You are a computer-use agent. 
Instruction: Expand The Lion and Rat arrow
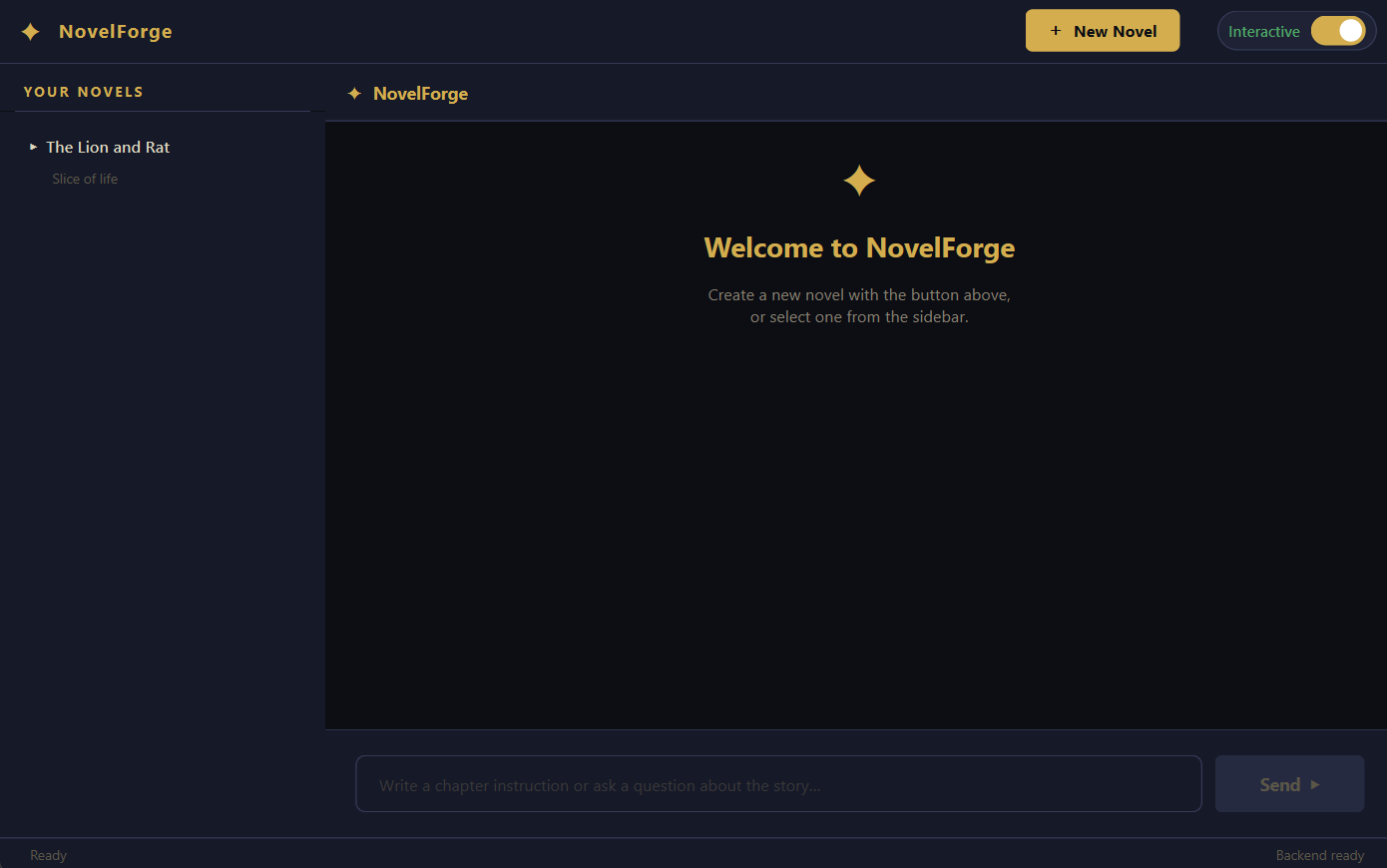click(x=34, y=147)
